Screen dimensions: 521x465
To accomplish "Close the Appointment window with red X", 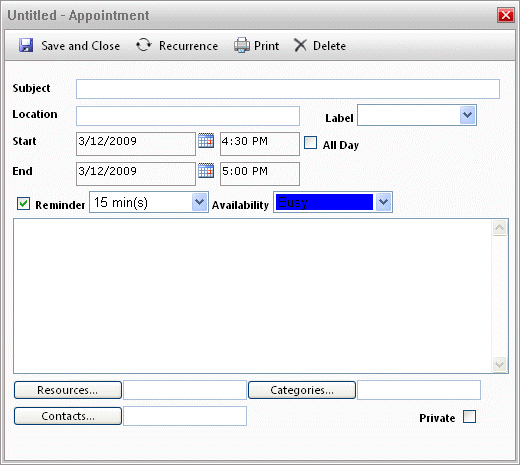I will [506, 15].
